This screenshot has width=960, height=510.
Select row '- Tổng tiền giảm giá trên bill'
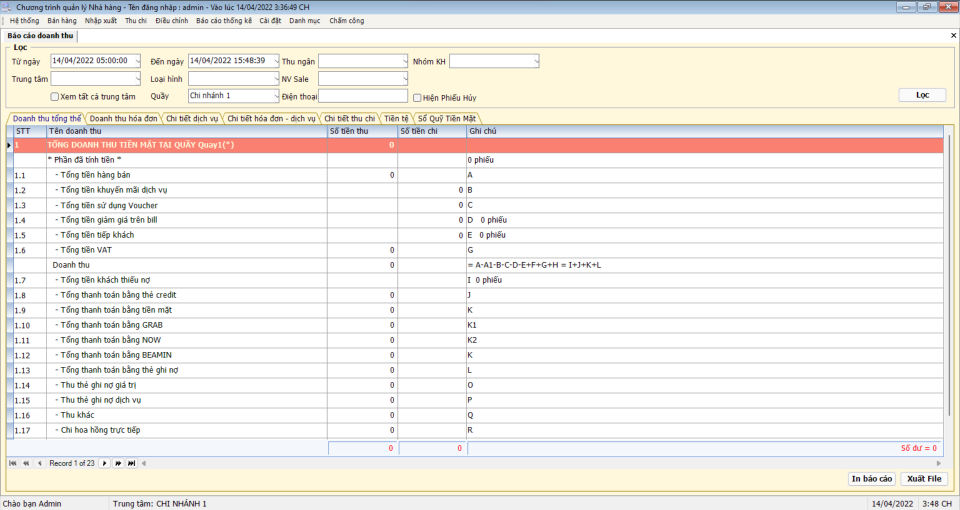tap(478, 220)
